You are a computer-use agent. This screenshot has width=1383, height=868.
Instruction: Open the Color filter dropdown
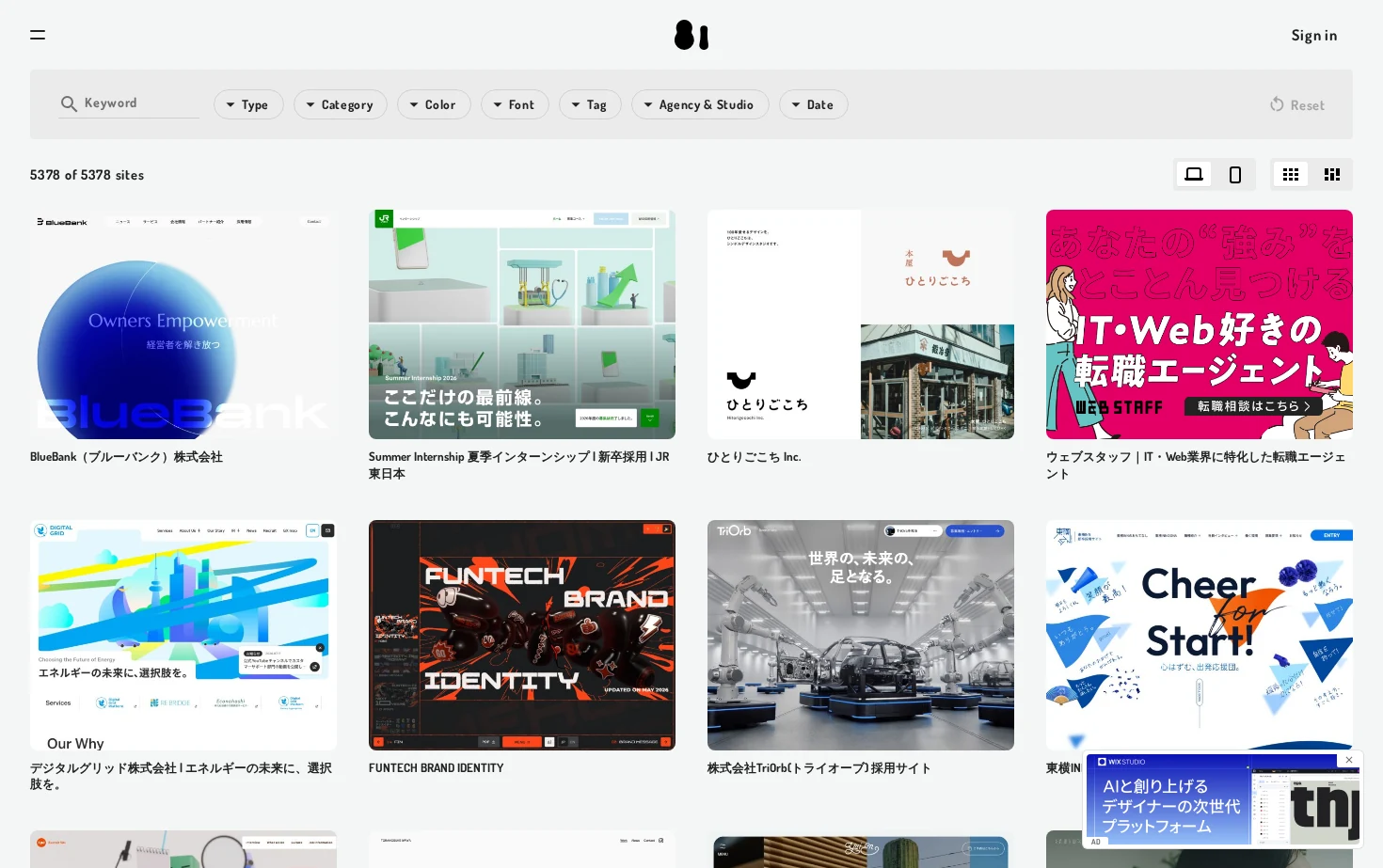coord(434,104)
